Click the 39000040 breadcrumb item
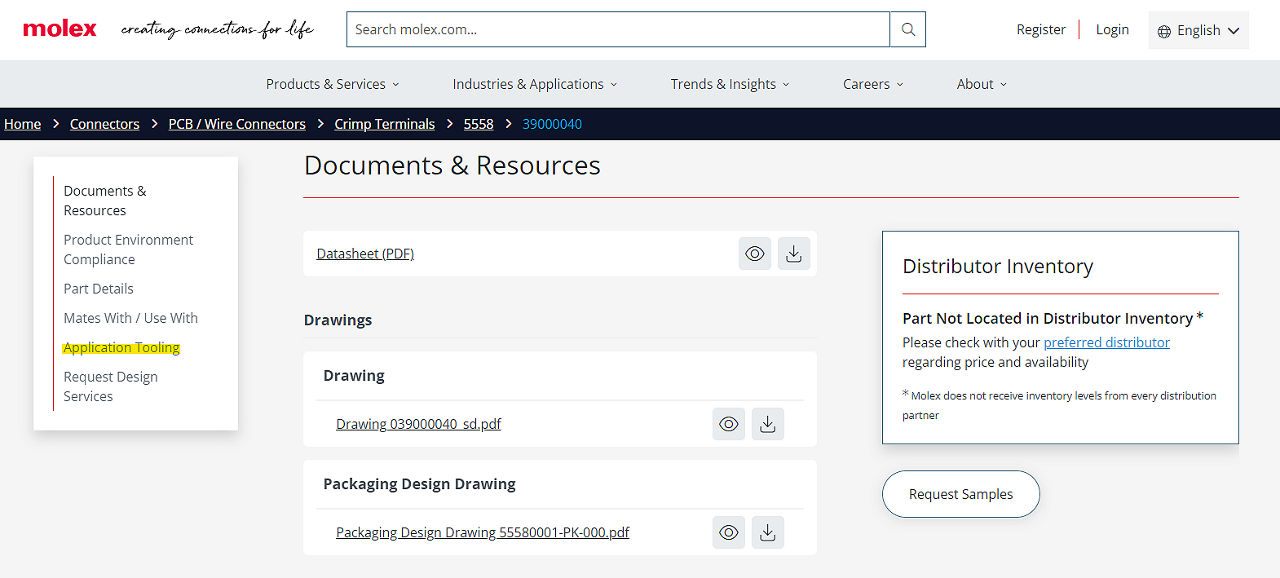 point(552,124)
